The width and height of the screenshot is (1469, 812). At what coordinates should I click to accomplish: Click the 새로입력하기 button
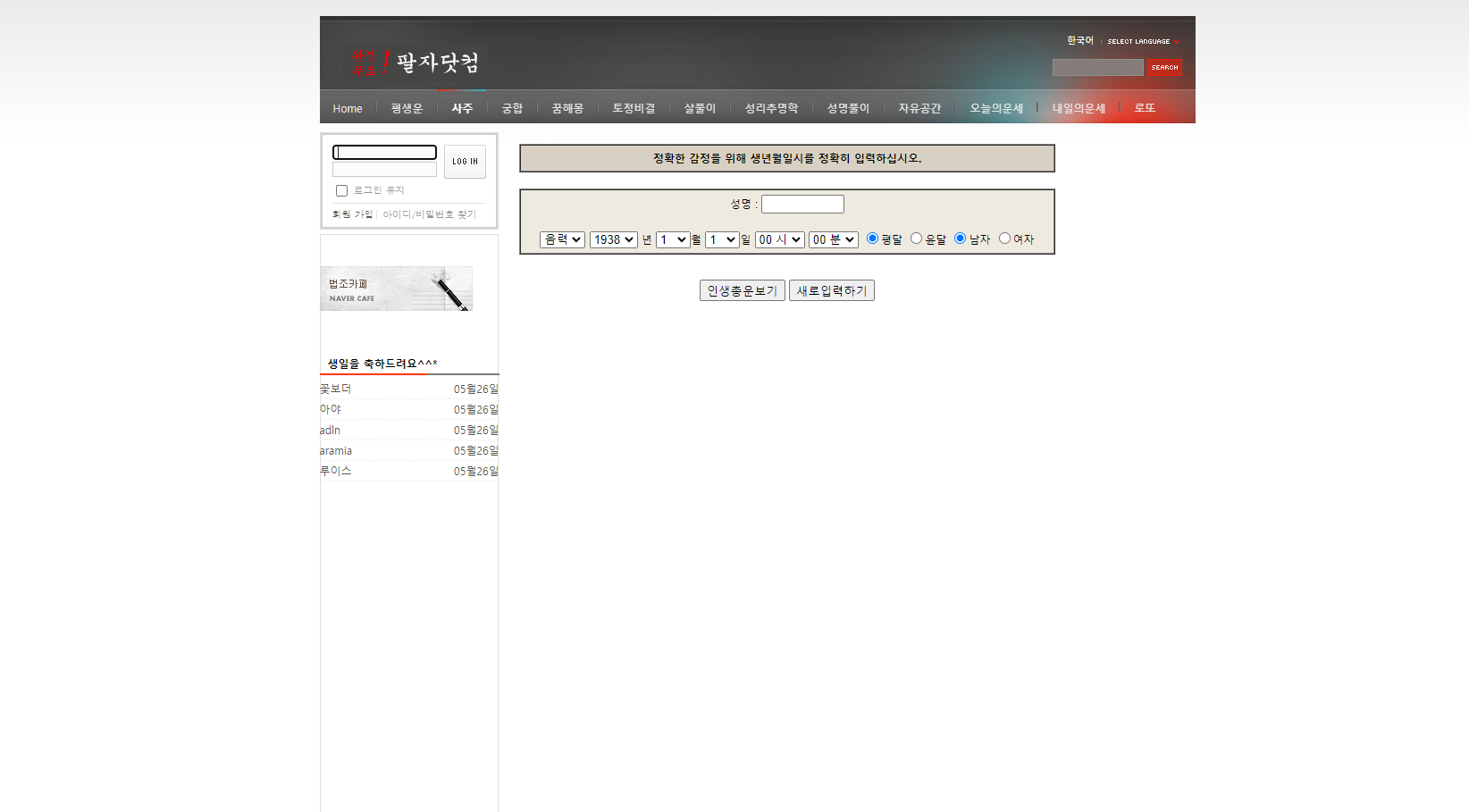[x=831, y=290]
